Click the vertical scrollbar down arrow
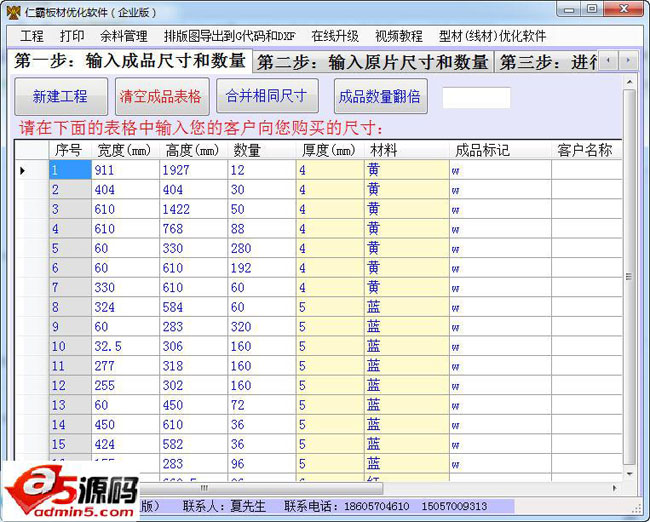 pyautogui.click(x=629, y=473)
